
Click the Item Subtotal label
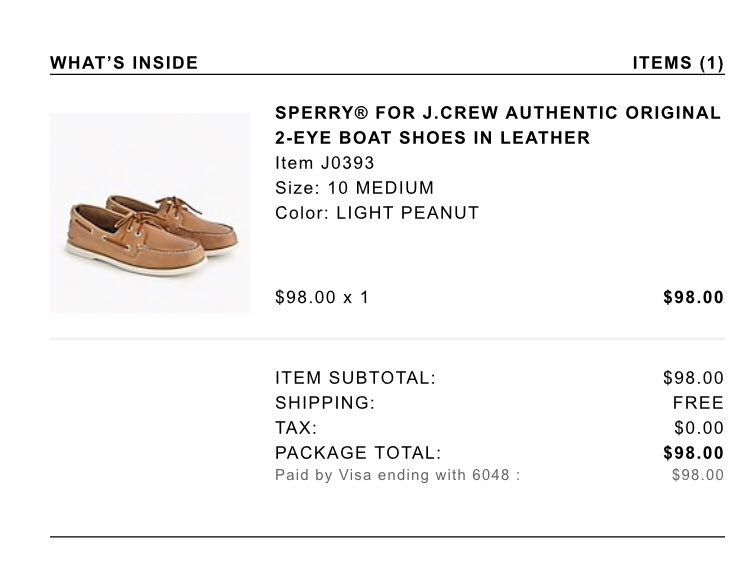pos(355,378)
